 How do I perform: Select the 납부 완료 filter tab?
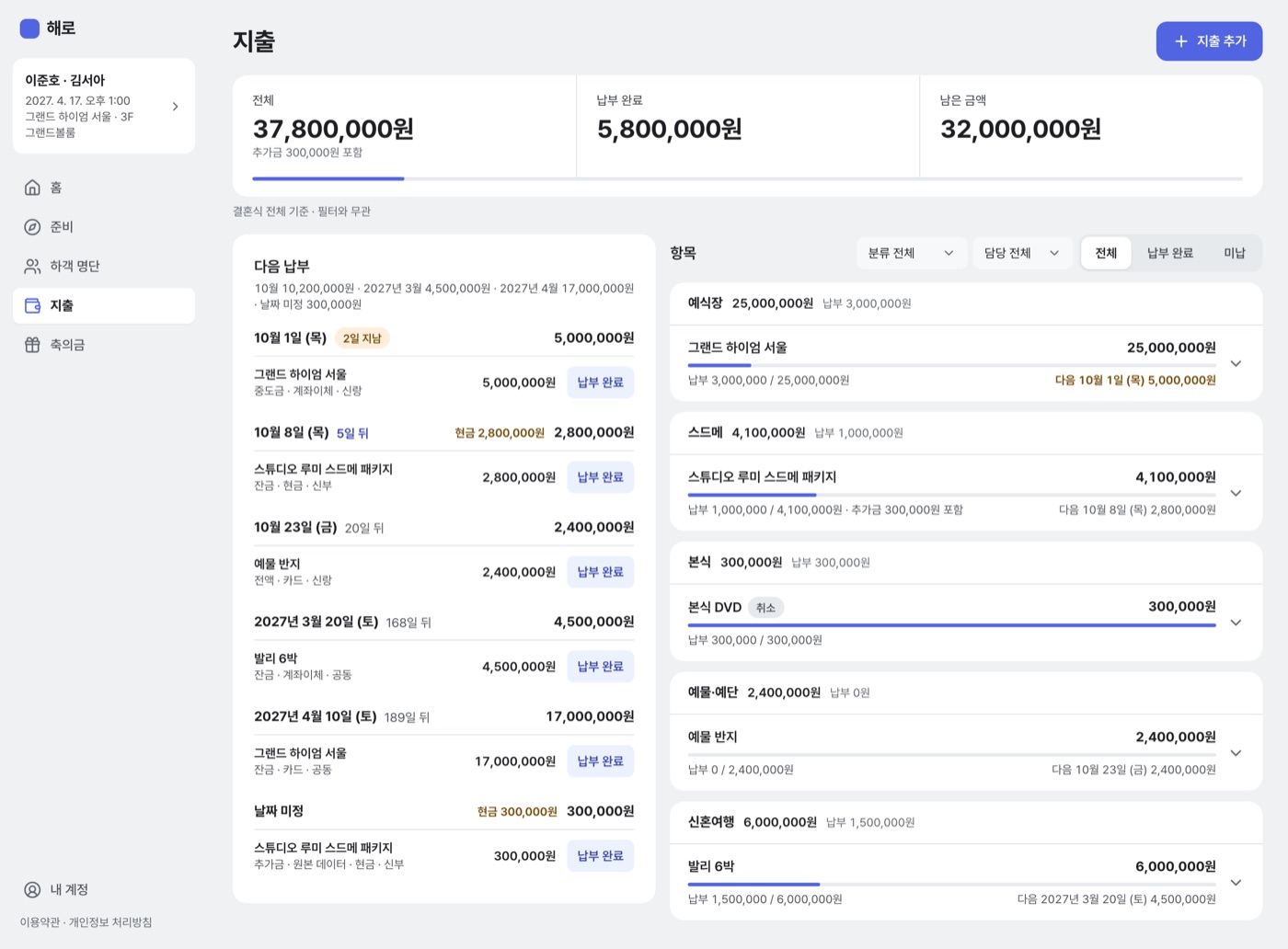pyautogui.click(x=1169, y=253)
